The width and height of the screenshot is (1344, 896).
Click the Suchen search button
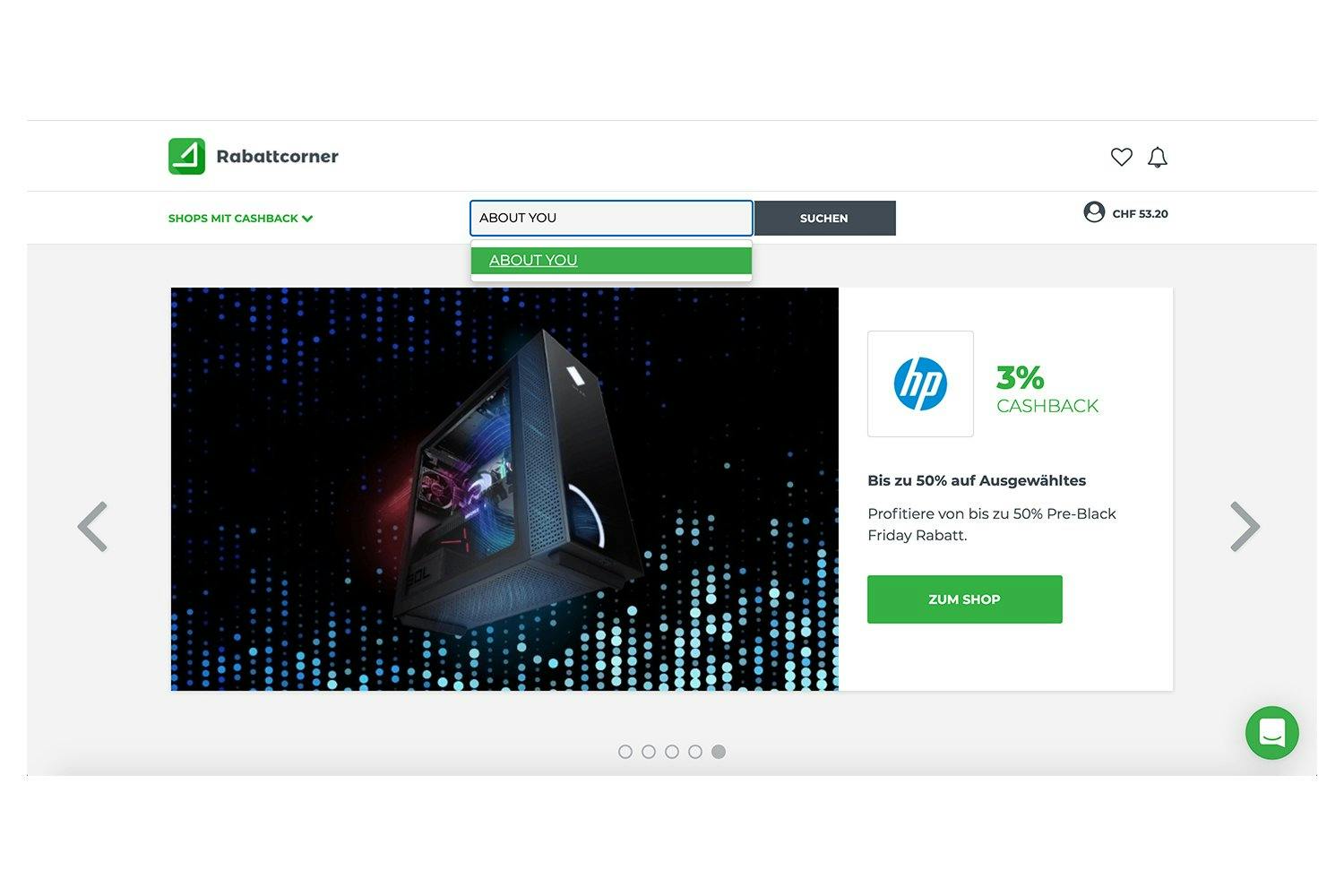[x=824, y=218]
